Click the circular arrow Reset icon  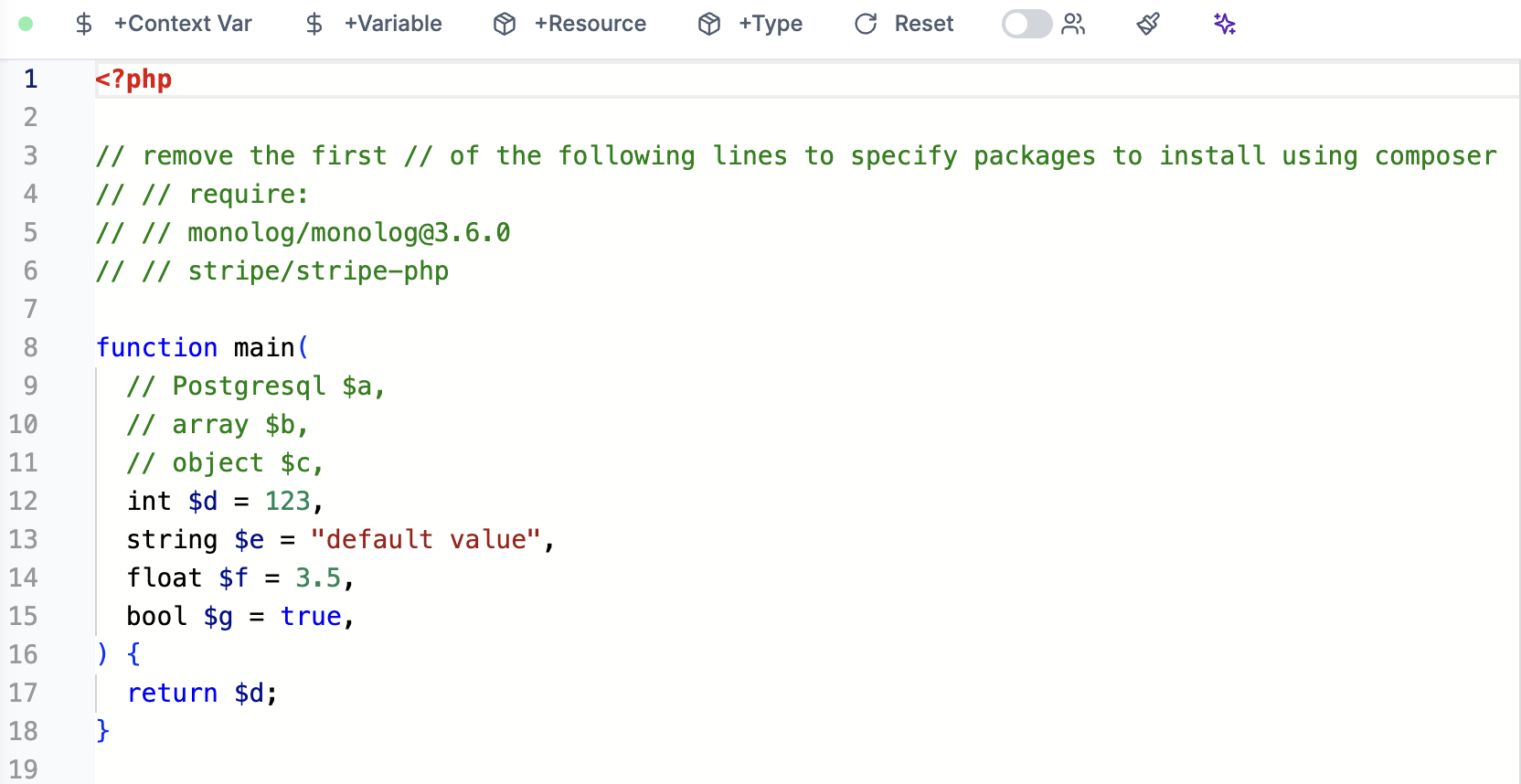[866, 25]
